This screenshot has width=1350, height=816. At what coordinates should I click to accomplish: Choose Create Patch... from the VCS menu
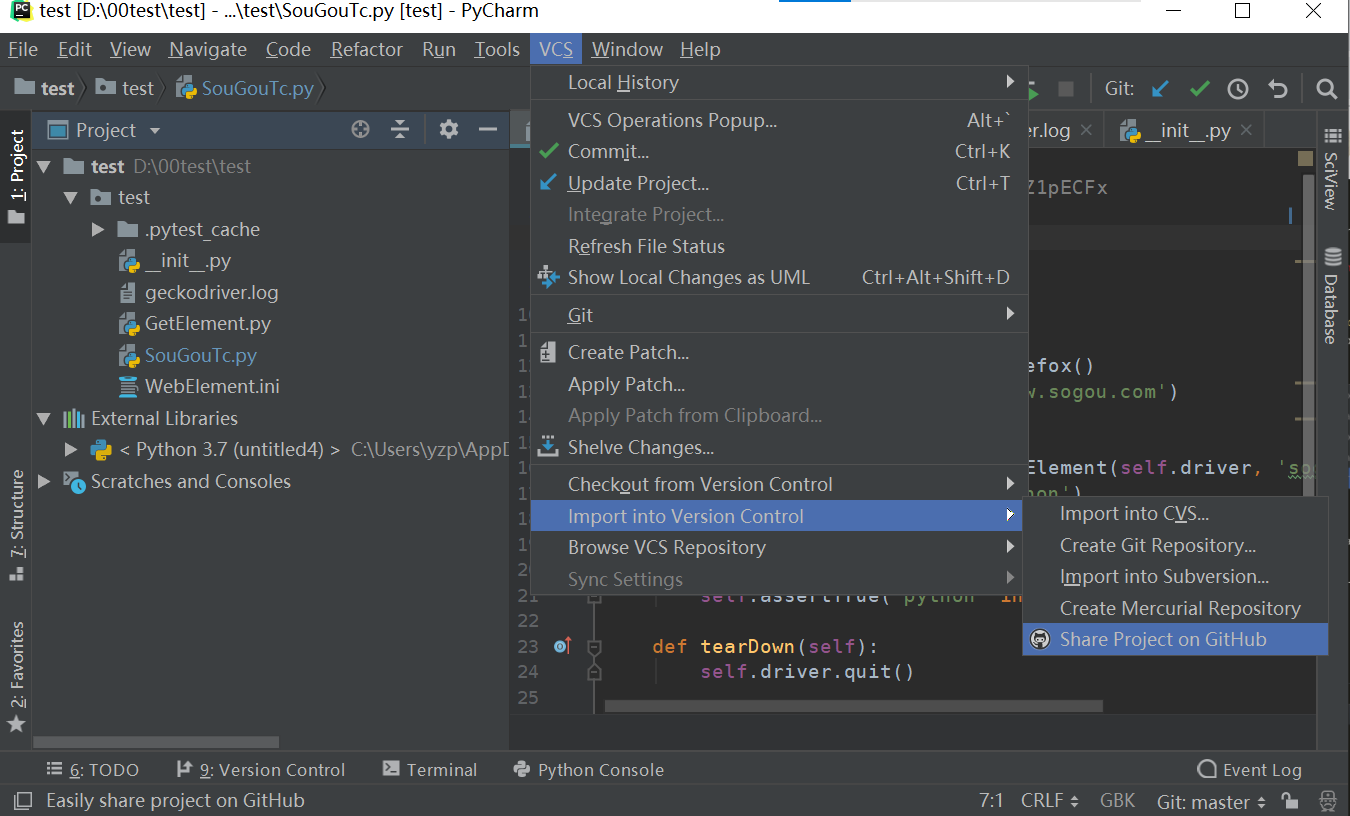pyautogui.click(x=779, y=353)
